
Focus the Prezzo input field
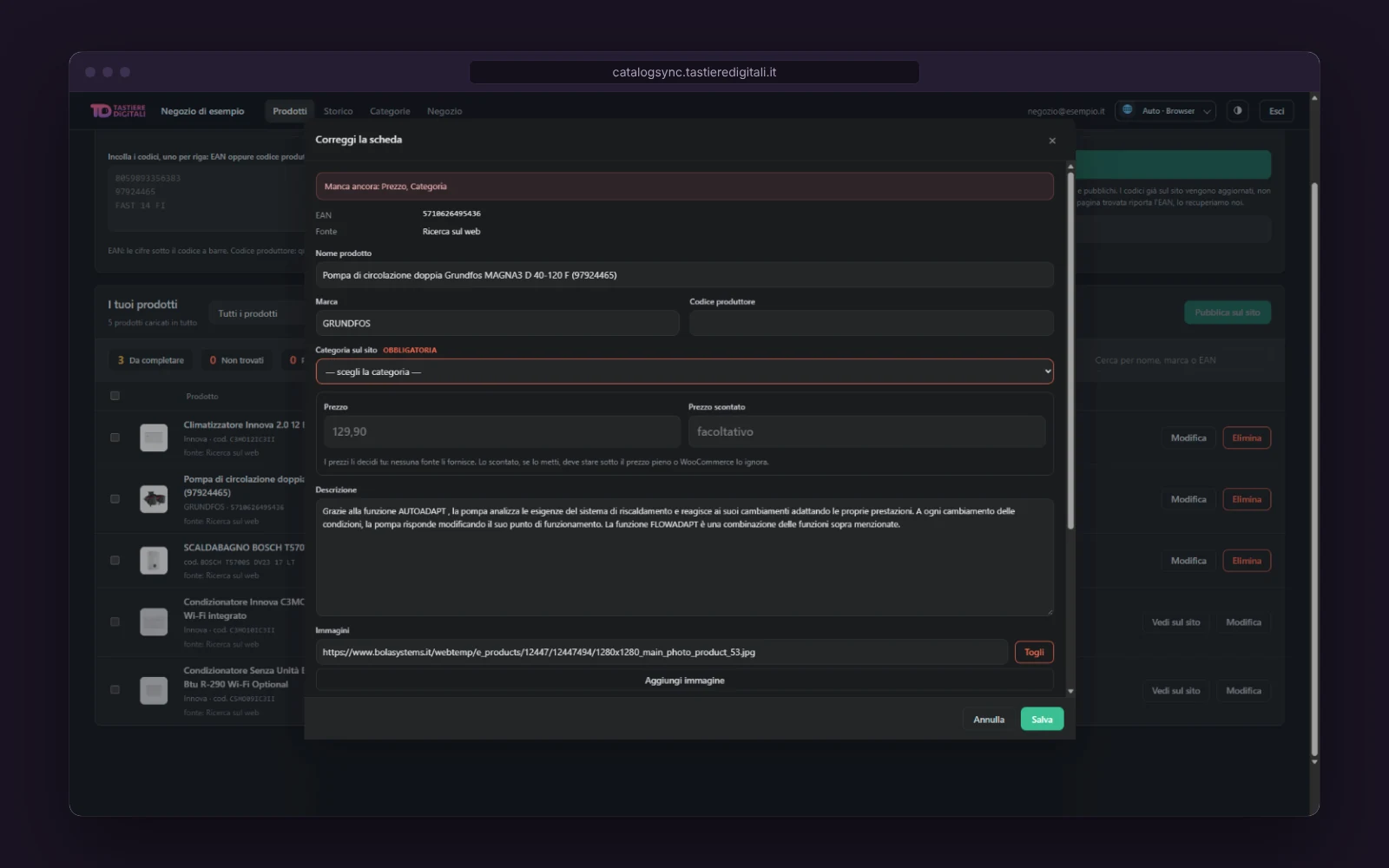[502, 431]
